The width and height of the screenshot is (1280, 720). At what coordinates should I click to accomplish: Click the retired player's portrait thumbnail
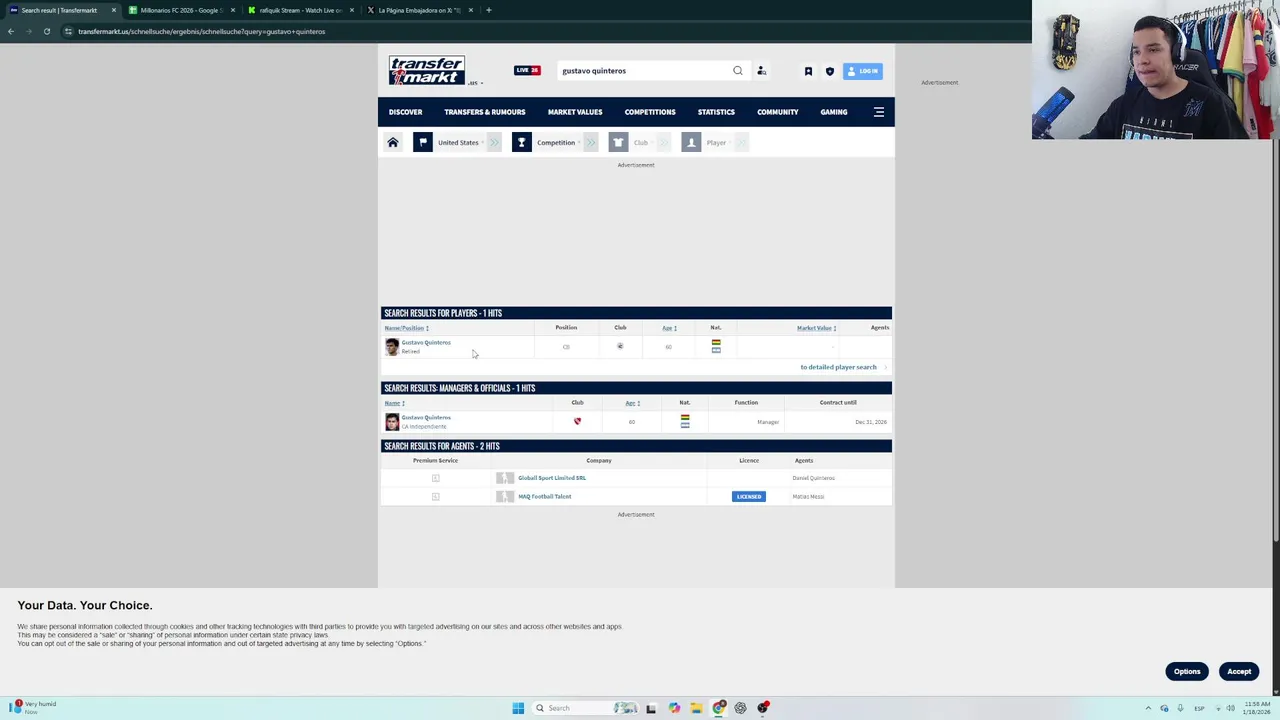click(392, 347)
